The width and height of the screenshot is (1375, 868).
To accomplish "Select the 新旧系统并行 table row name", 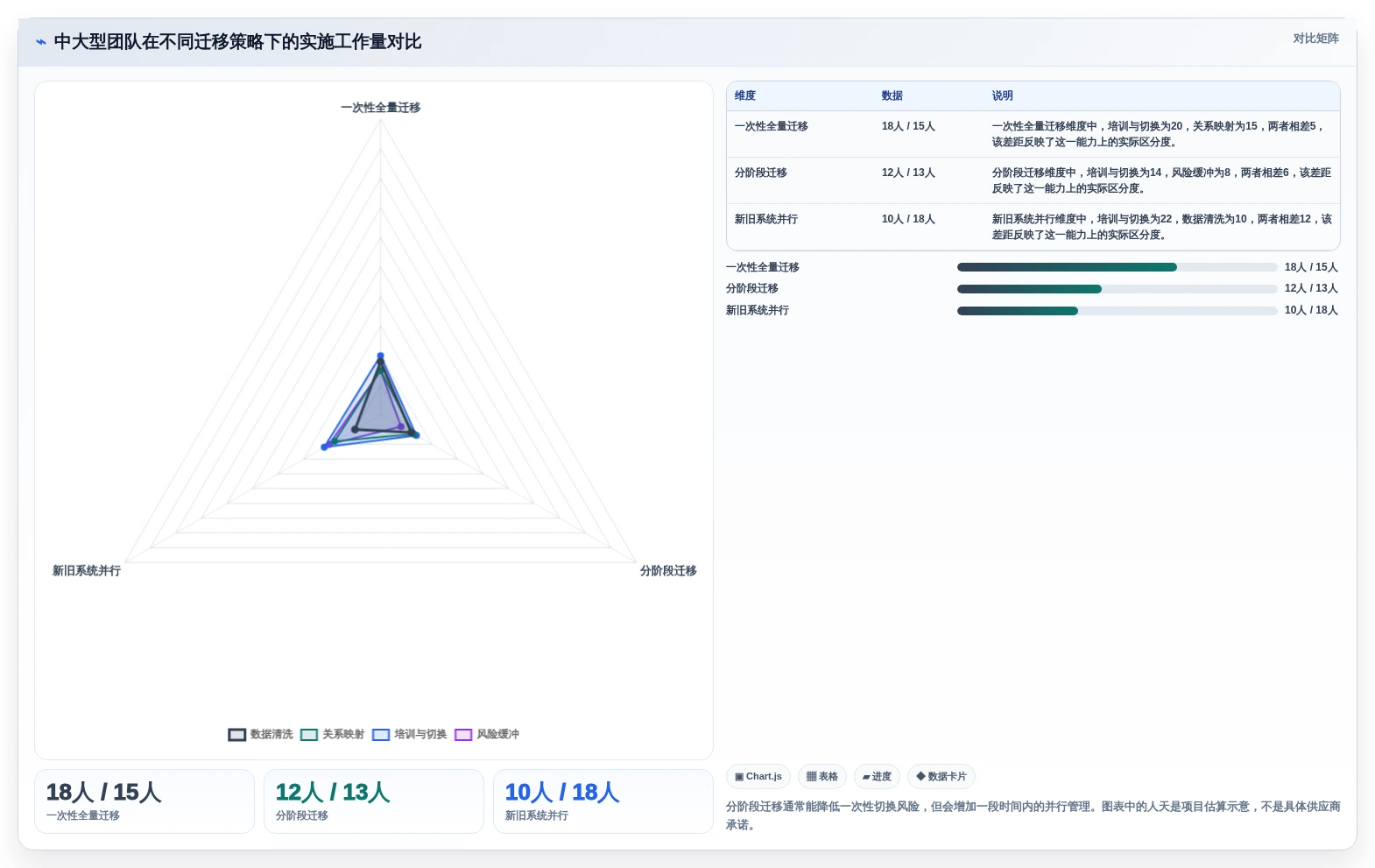I will click(766, 220).
